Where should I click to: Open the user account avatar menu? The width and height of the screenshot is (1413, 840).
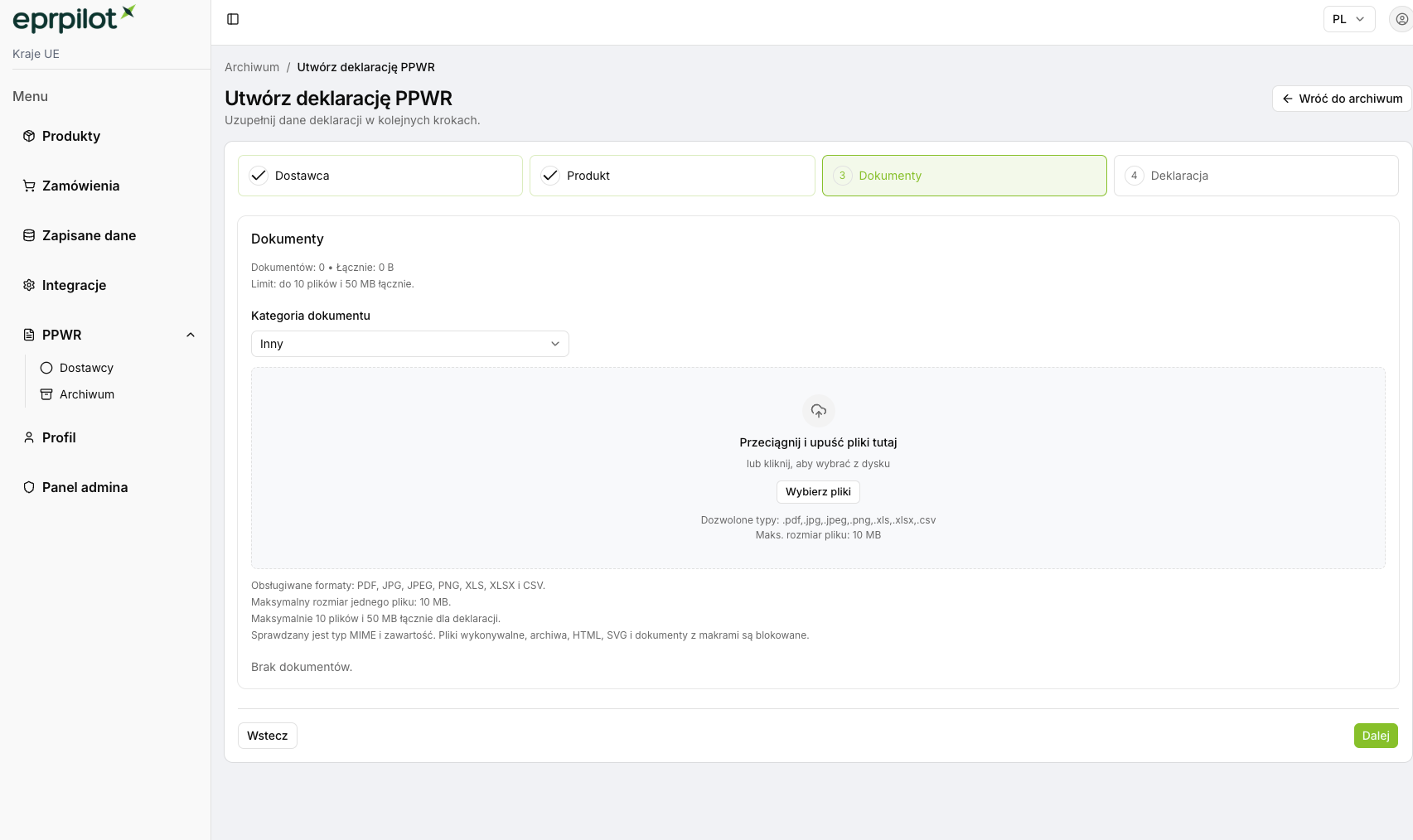1401,19
